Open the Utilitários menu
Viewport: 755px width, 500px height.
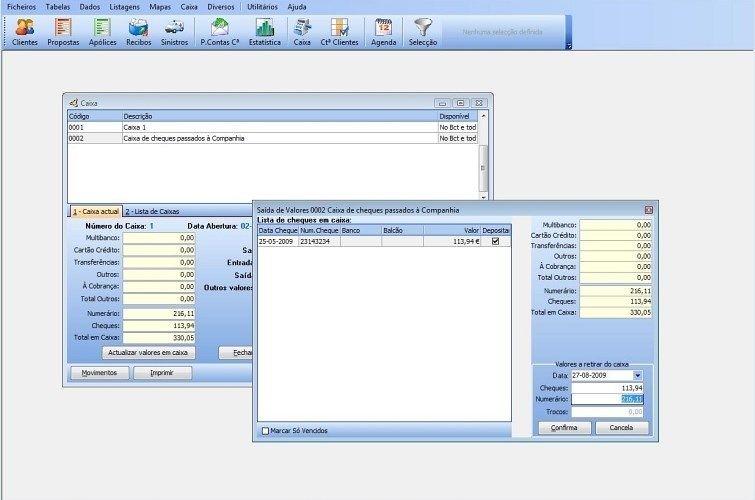coord(262,6)
